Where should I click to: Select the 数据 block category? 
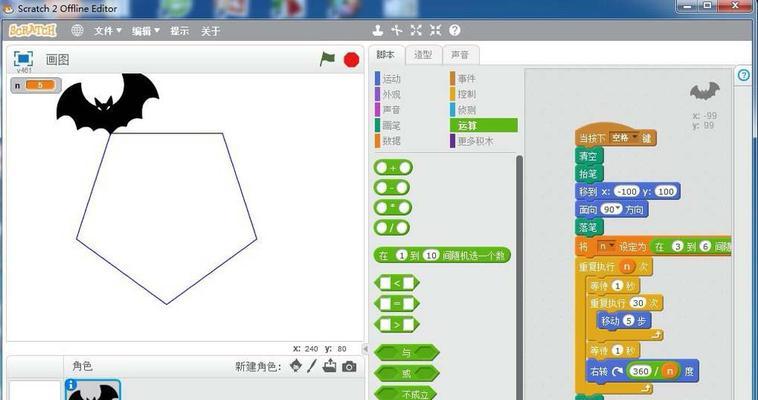392,141
